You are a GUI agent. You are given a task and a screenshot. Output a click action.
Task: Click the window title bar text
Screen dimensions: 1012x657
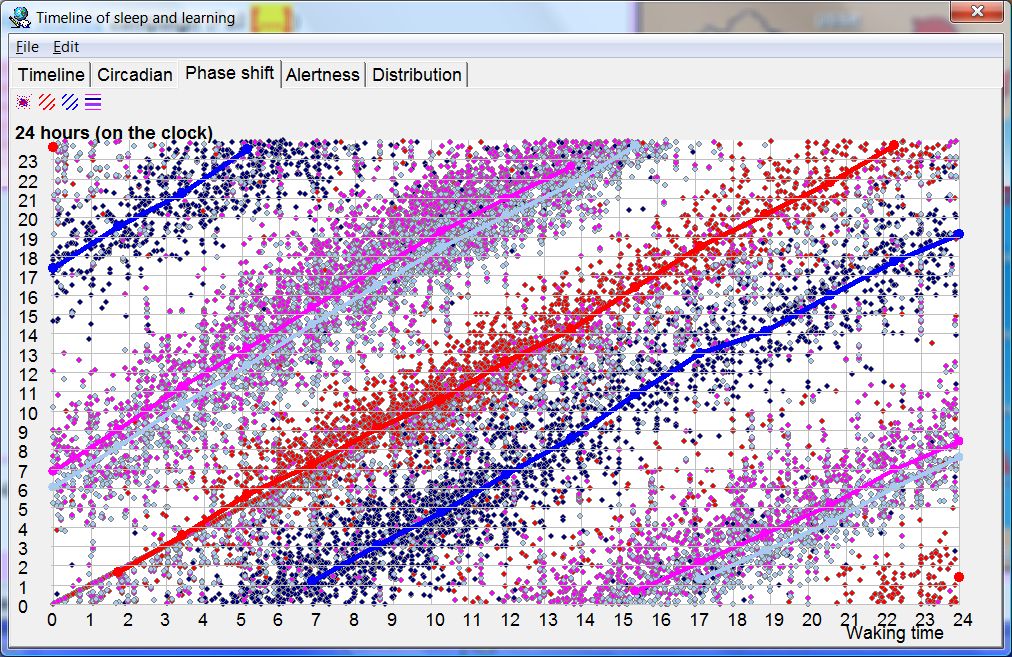[x=136, y=17]
